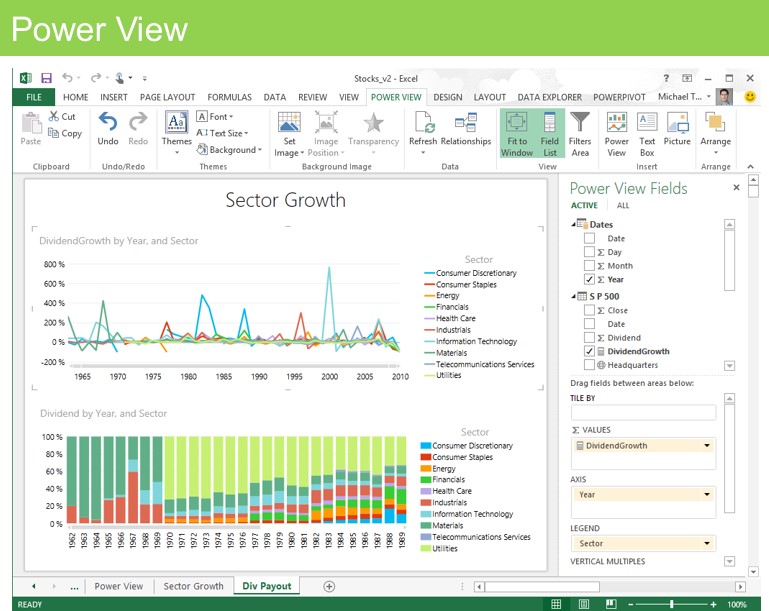769x611 pixels.
Task: Show ACTIVE fields in Power View Fields
Action: pyautogui.click(x=584, y=205)
